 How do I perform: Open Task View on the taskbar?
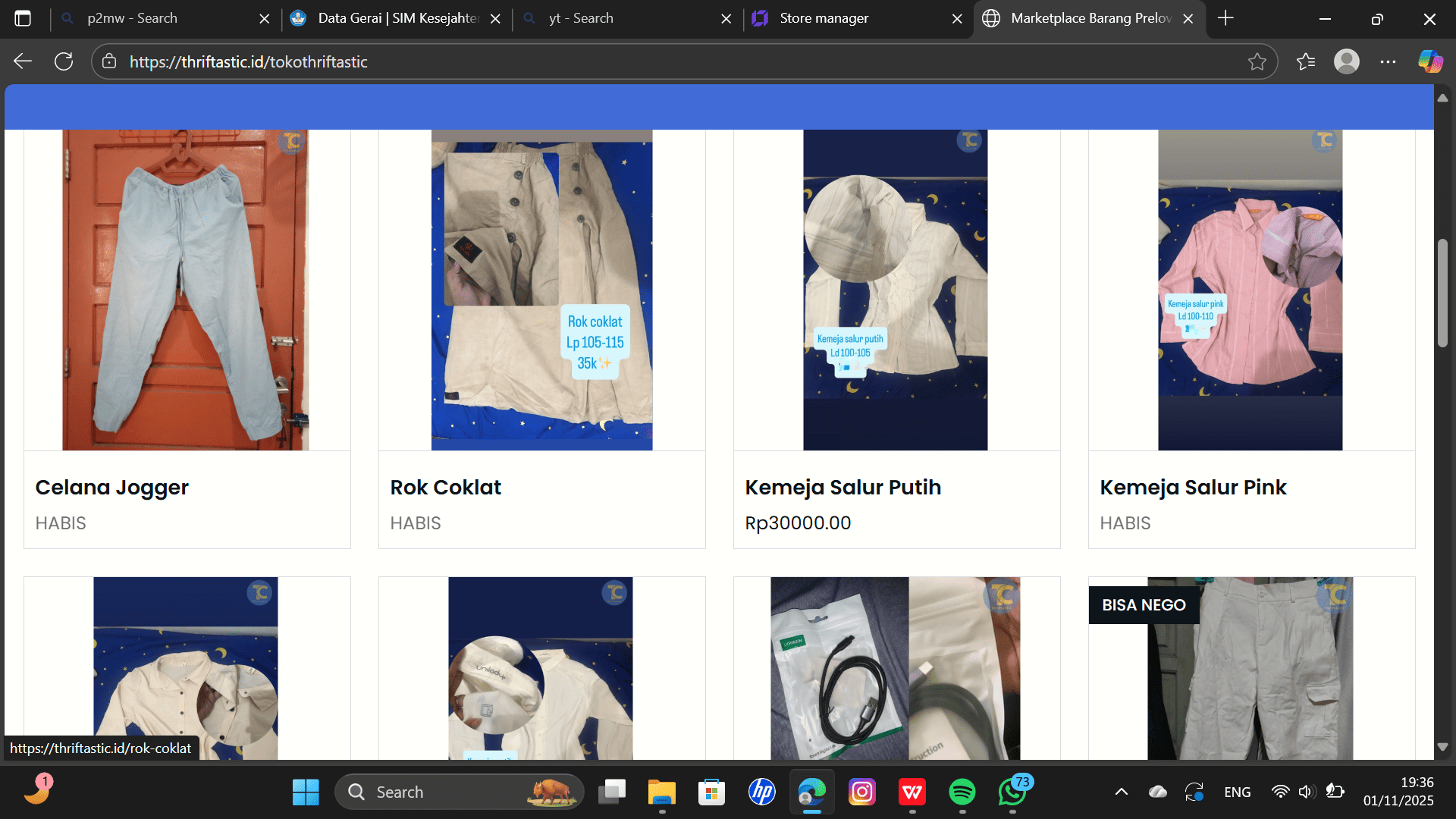point(611,792)
